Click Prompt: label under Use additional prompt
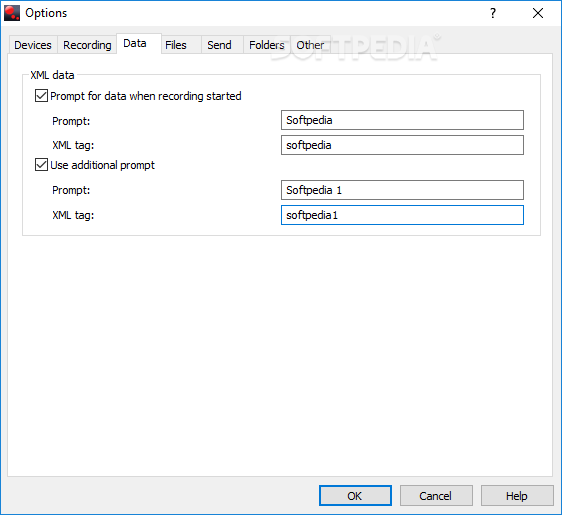 point(71,190)
